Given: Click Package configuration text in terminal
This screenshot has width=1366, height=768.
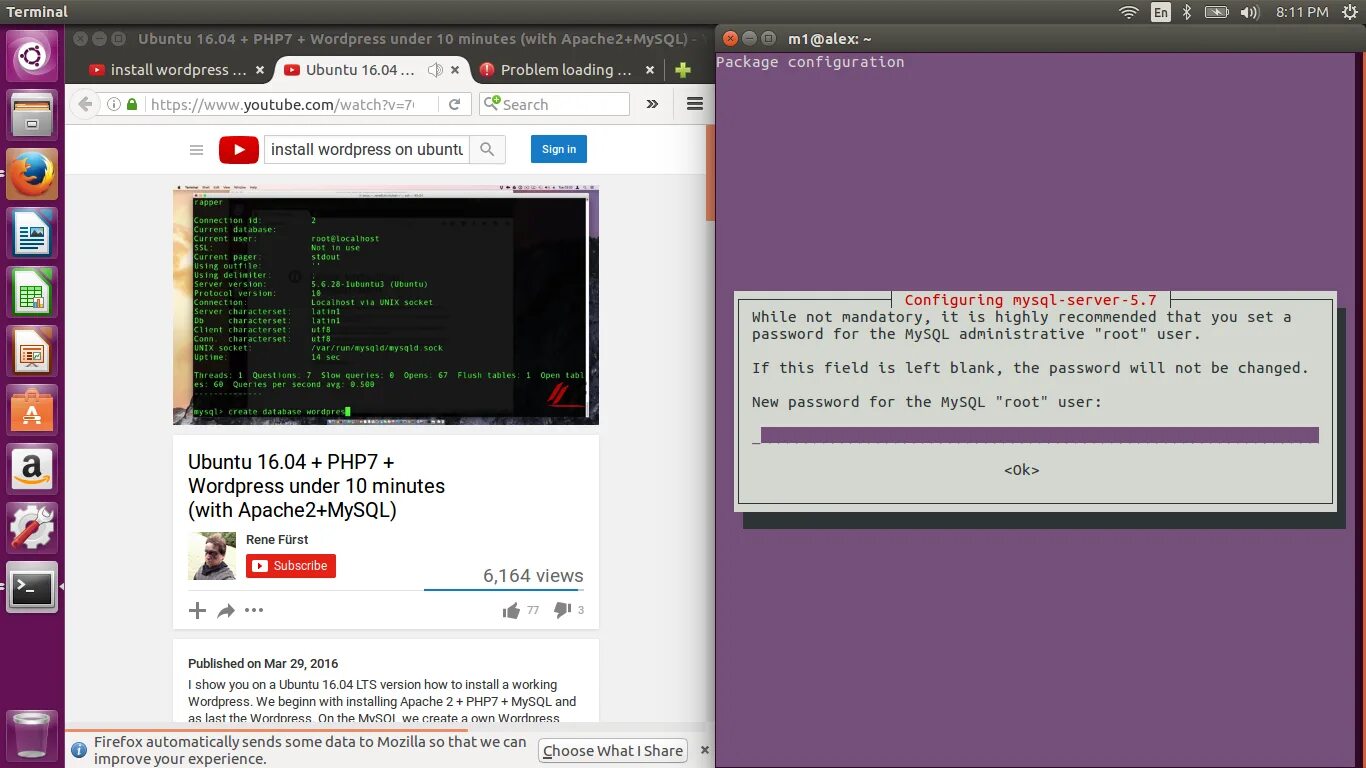Looking at the screenshot, I should (x=810, y=62).
